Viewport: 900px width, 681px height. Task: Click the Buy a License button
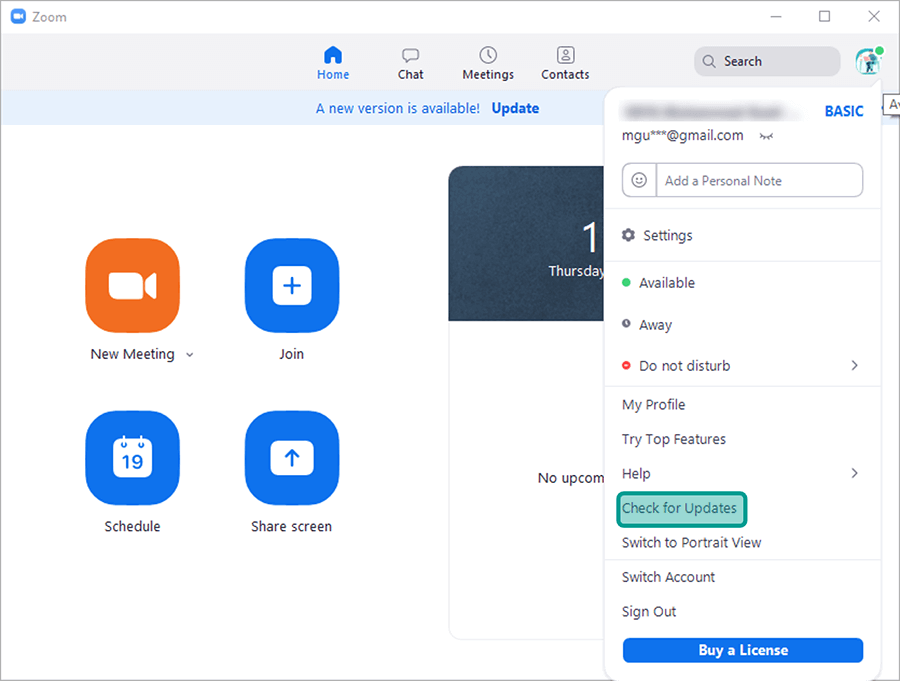743,650
